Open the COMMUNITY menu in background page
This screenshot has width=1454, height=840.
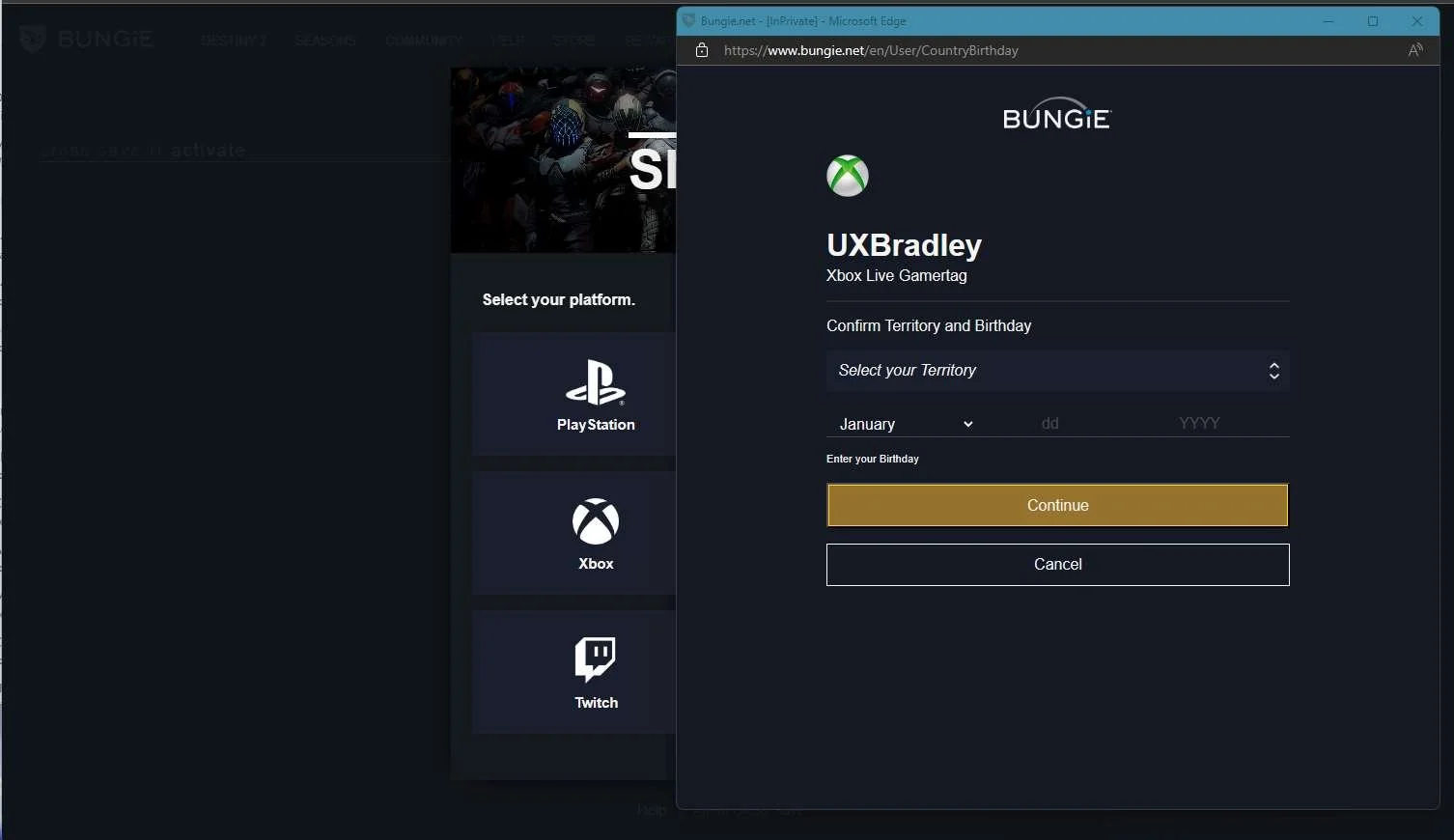(423, 41)
